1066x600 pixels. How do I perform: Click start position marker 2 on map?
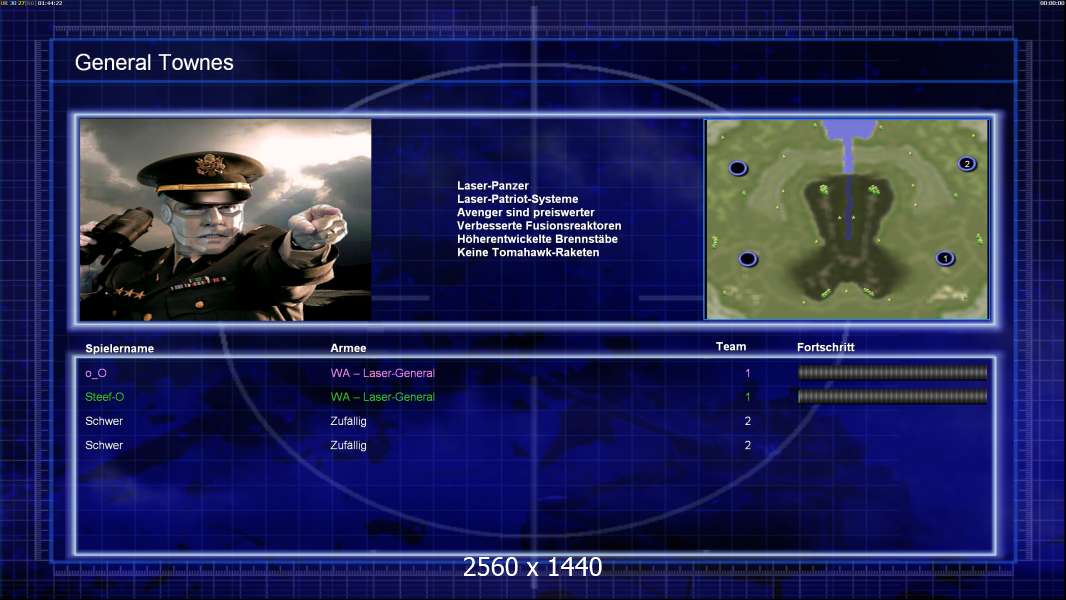966,163
